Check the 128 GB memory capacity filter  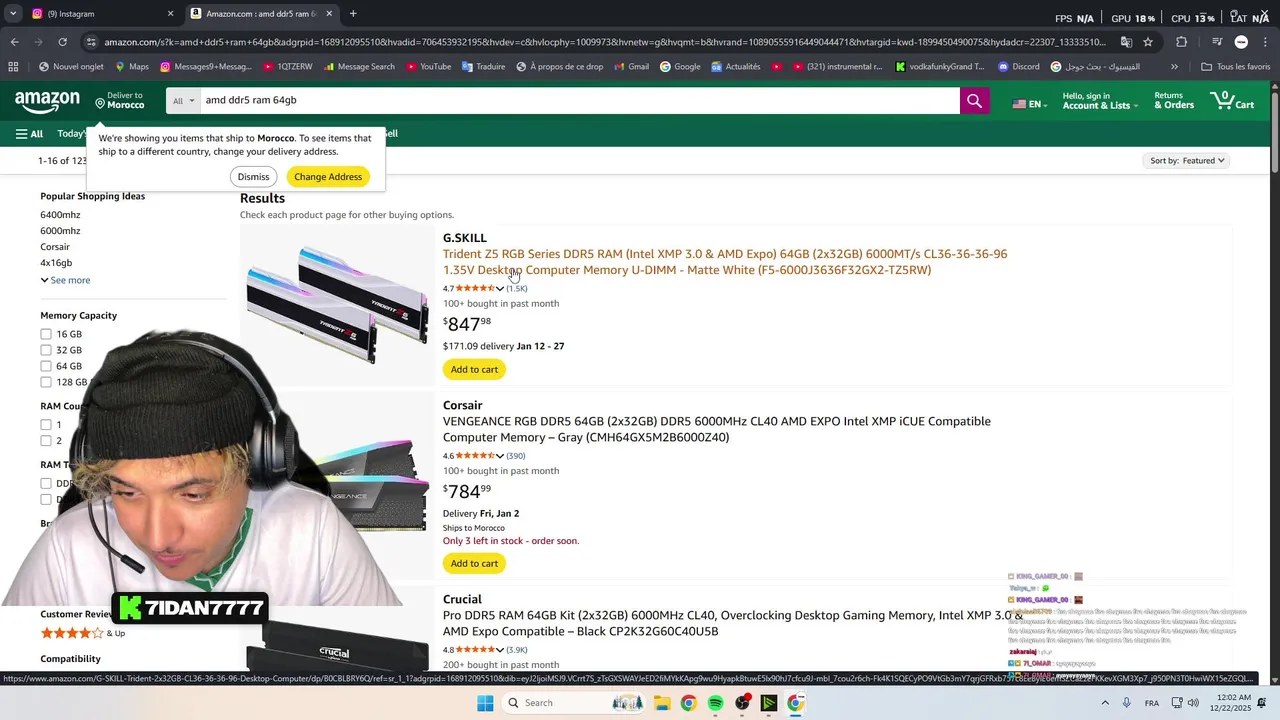[x=46, y=382]
